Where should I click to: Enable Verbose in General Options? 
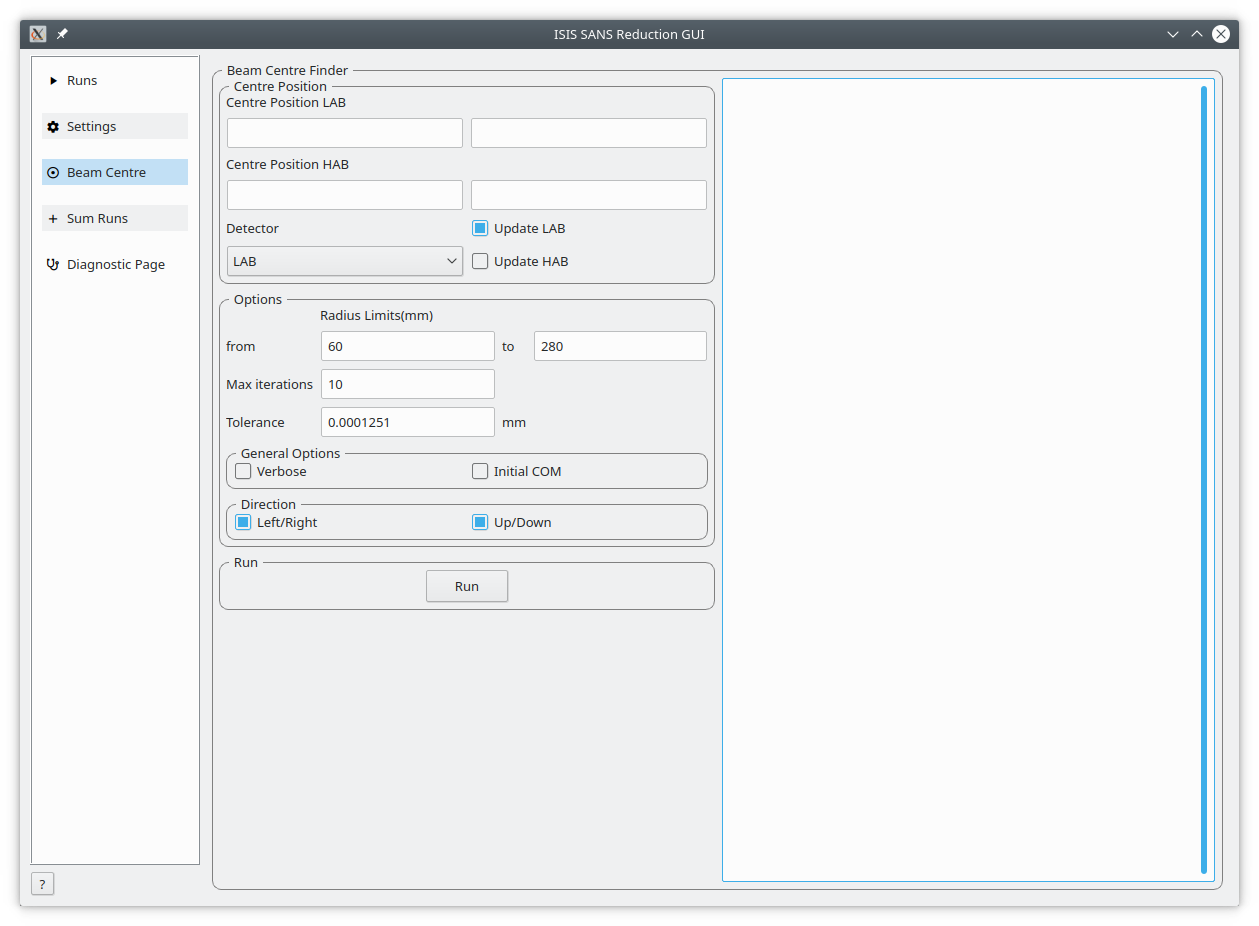[x=243, y=472]
